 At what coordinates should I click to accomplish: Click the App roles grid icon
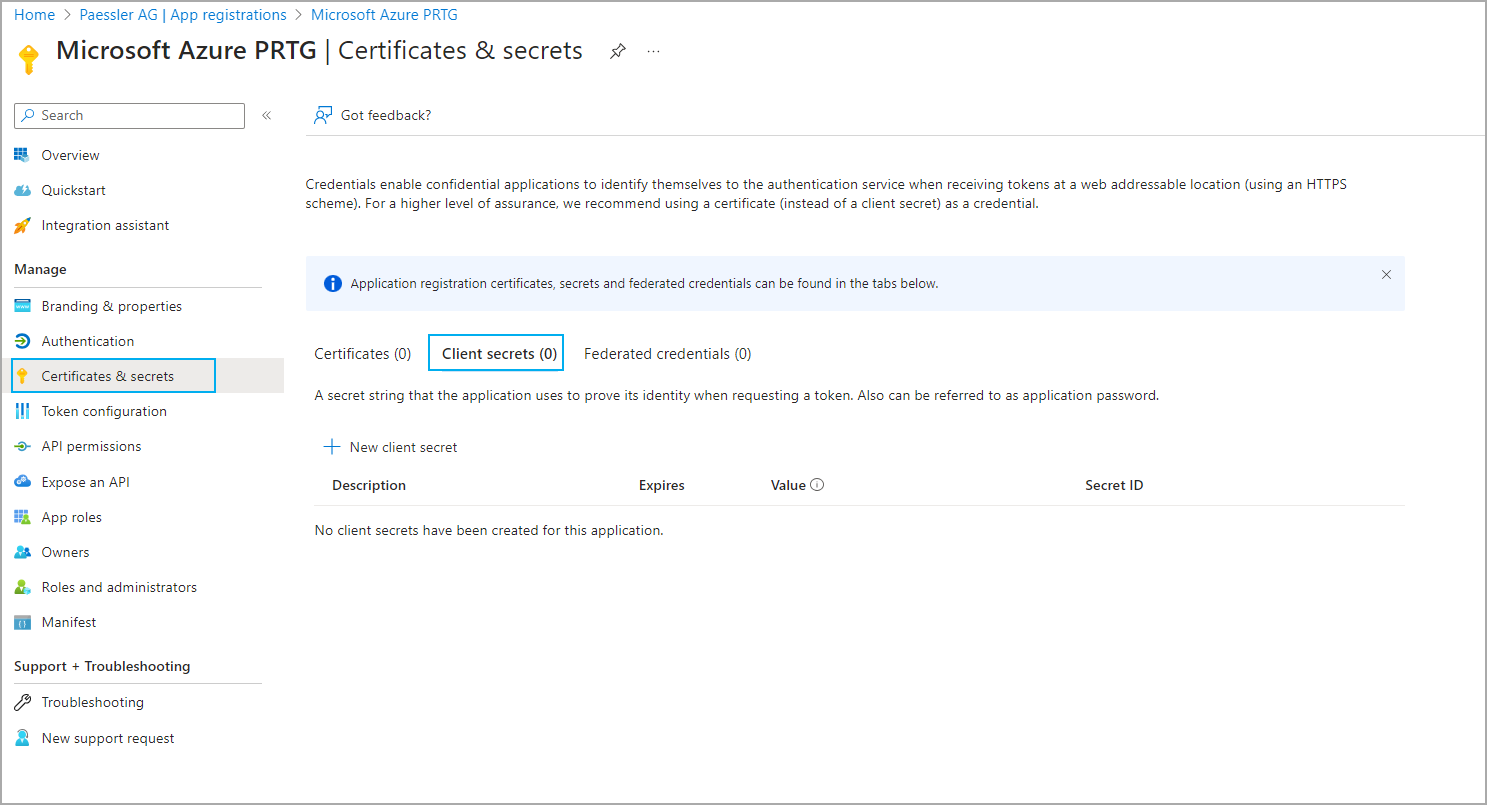22,517
